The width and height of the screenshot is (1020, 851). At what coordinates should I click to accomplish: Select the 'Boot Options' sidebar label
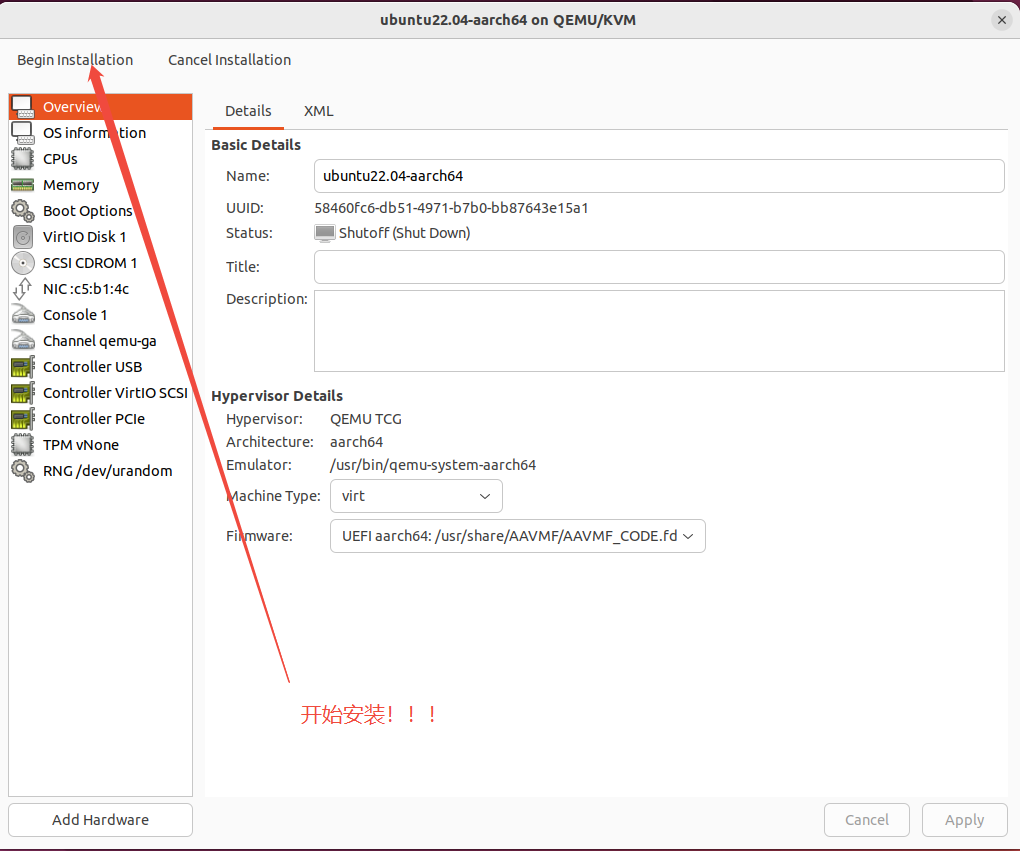click(x=88, y=211)
